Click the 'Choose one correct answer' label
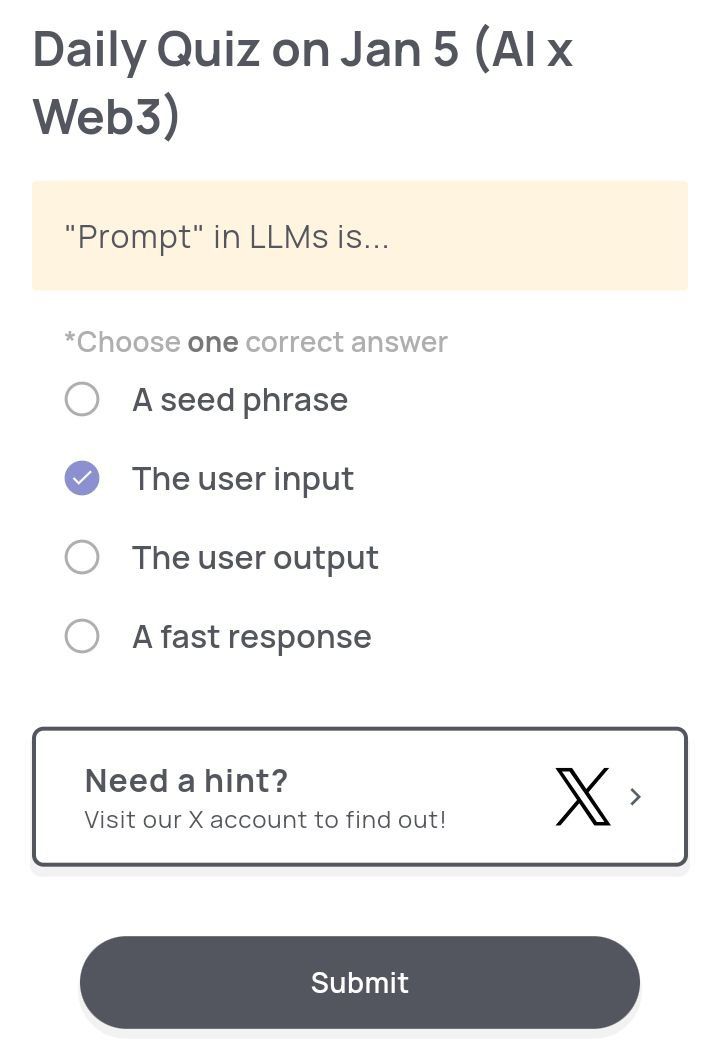Image resolution: width=720 pixels, height=1050 pixels. click(255, 341)
